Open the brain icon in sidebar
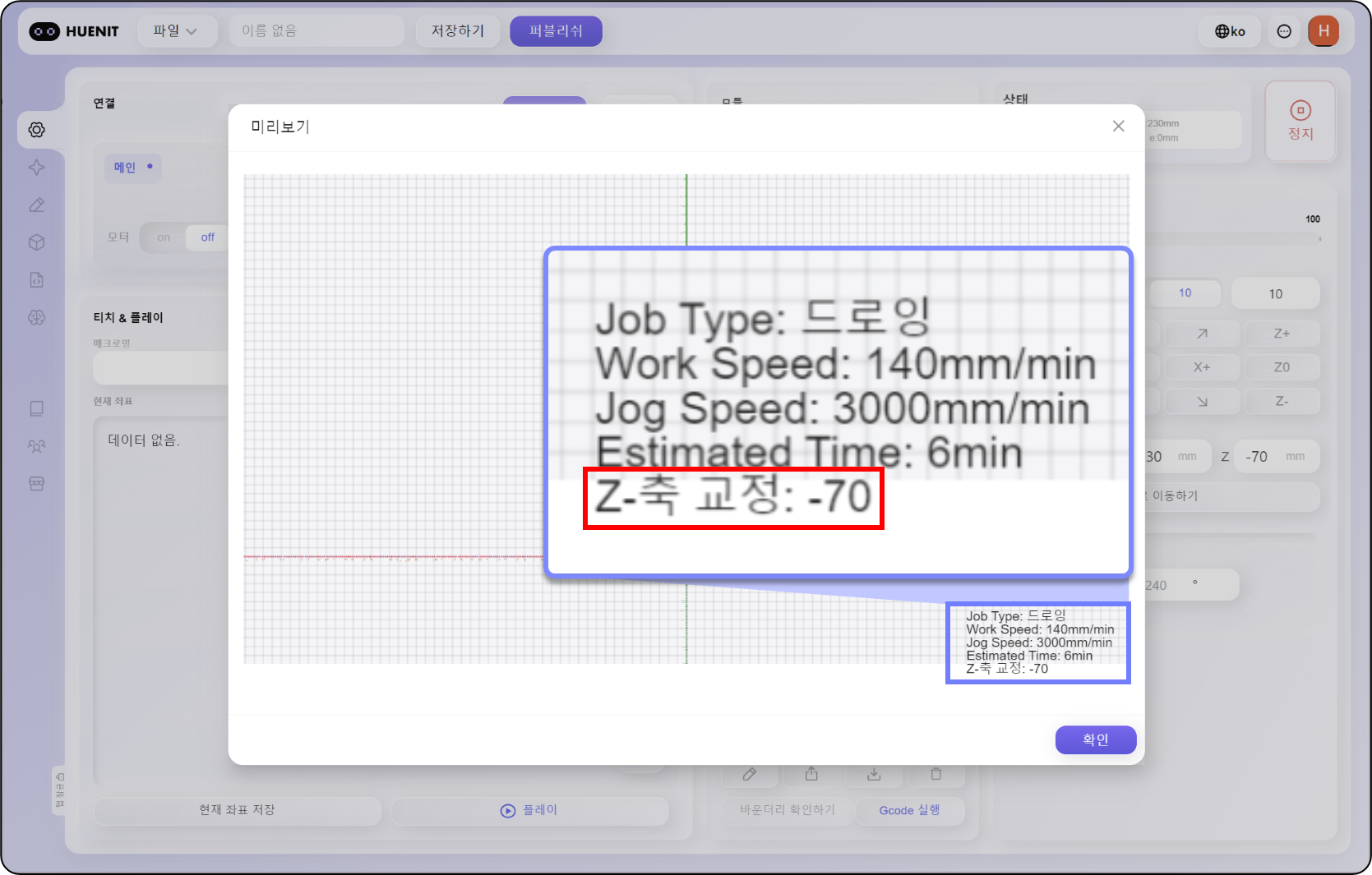Image resolution: width=1372 pixels, height=875 pixels. coord(37,318)
